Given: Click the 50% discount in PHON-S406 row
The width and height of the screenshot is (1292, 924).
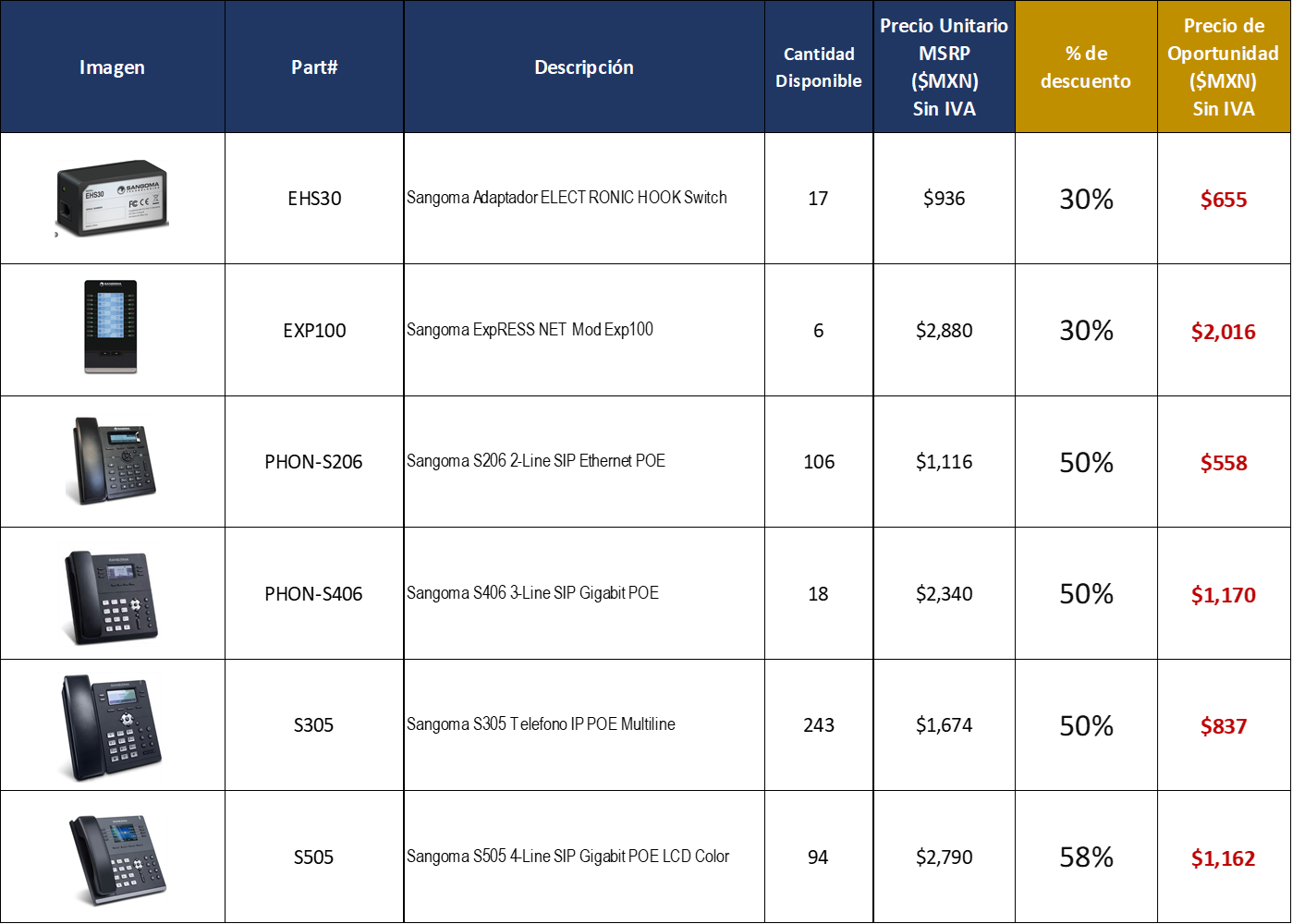Looking at the screenshot, I should click(x=1087, y=594).
